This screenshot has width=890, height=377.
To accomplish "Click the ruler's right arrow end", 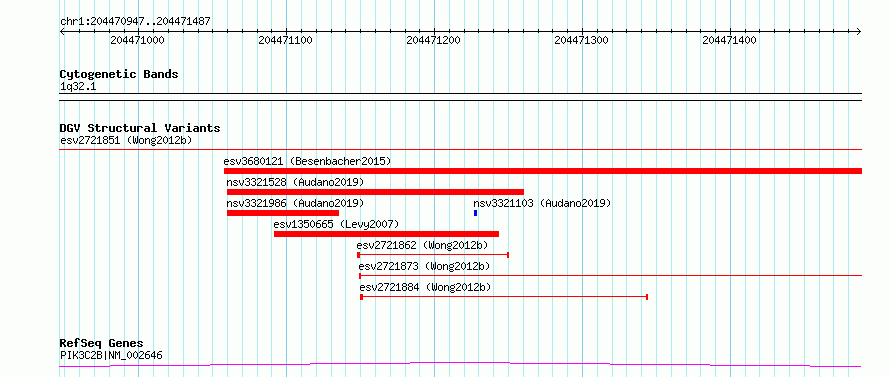I will pyautogui.click(x=859, y=31).
